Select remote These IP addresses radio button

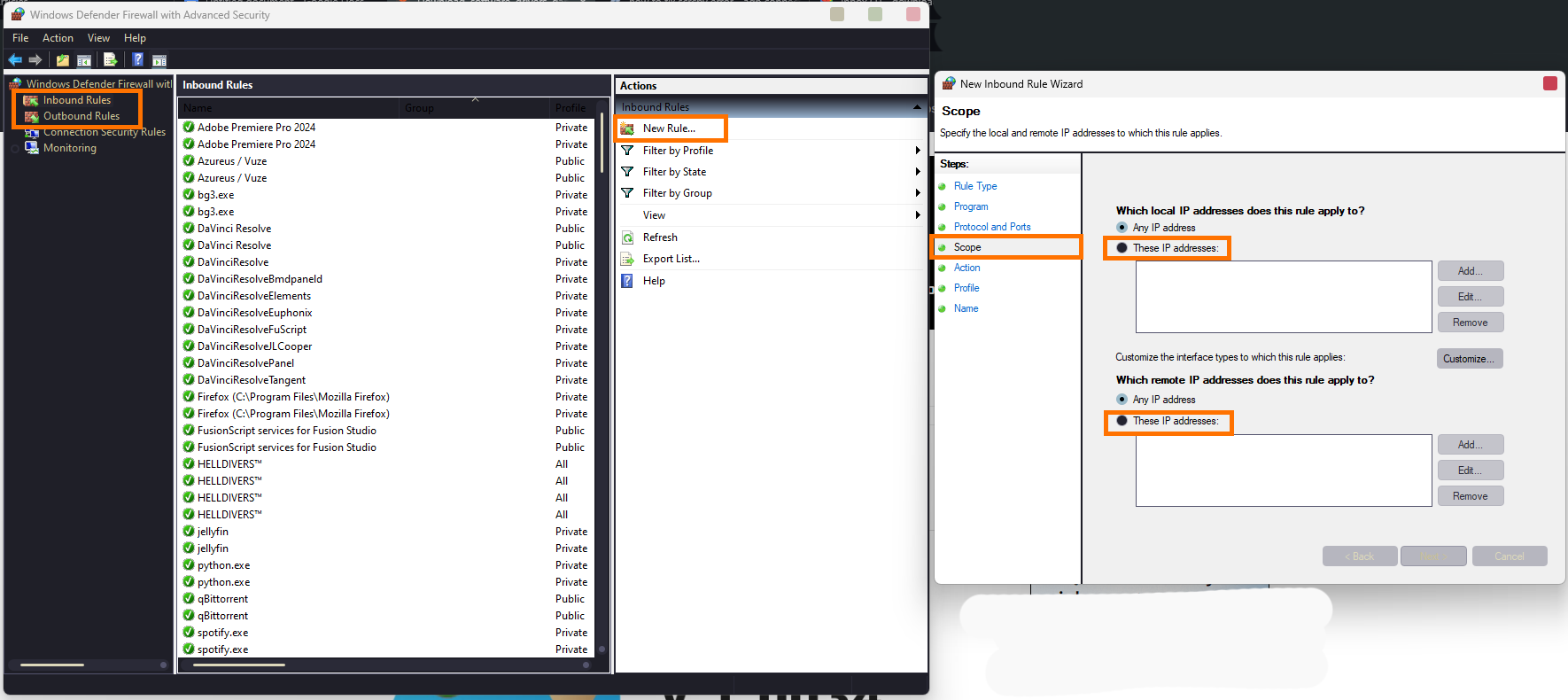1122,421
